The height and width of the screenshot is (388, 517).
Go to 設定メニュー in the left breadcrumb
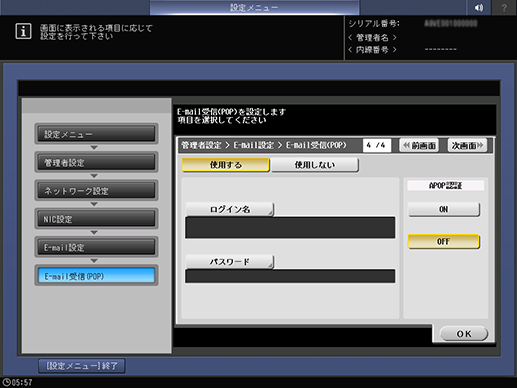click(x=96, y=134)
